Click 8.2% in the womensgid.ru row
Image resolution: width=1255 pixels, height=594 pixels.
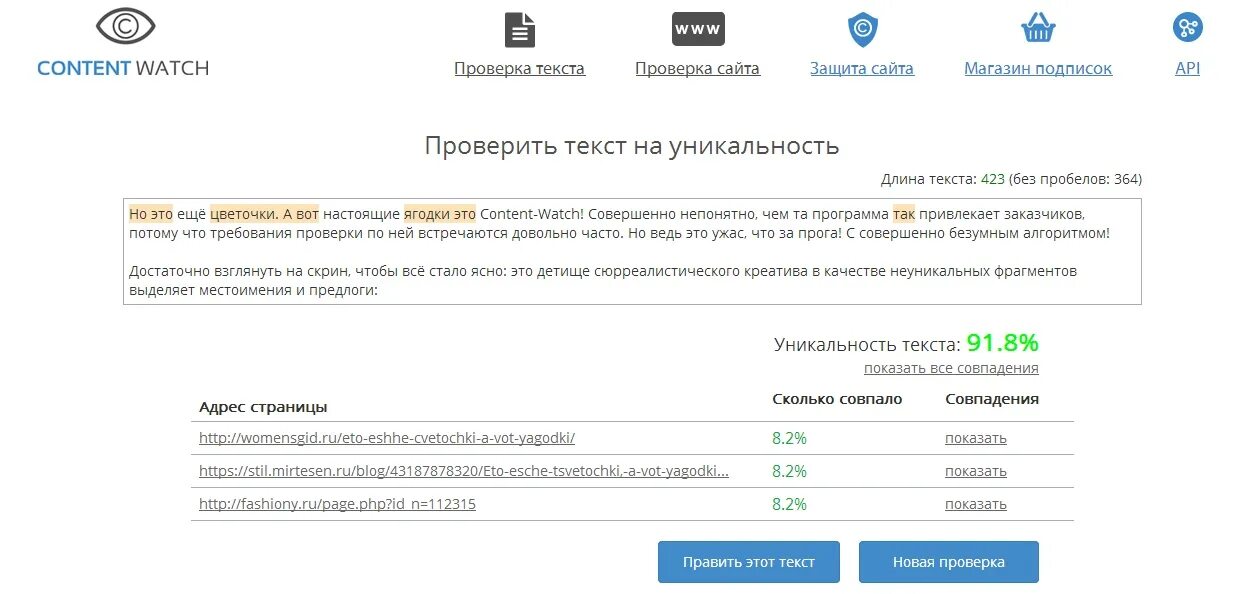(789, 438)
